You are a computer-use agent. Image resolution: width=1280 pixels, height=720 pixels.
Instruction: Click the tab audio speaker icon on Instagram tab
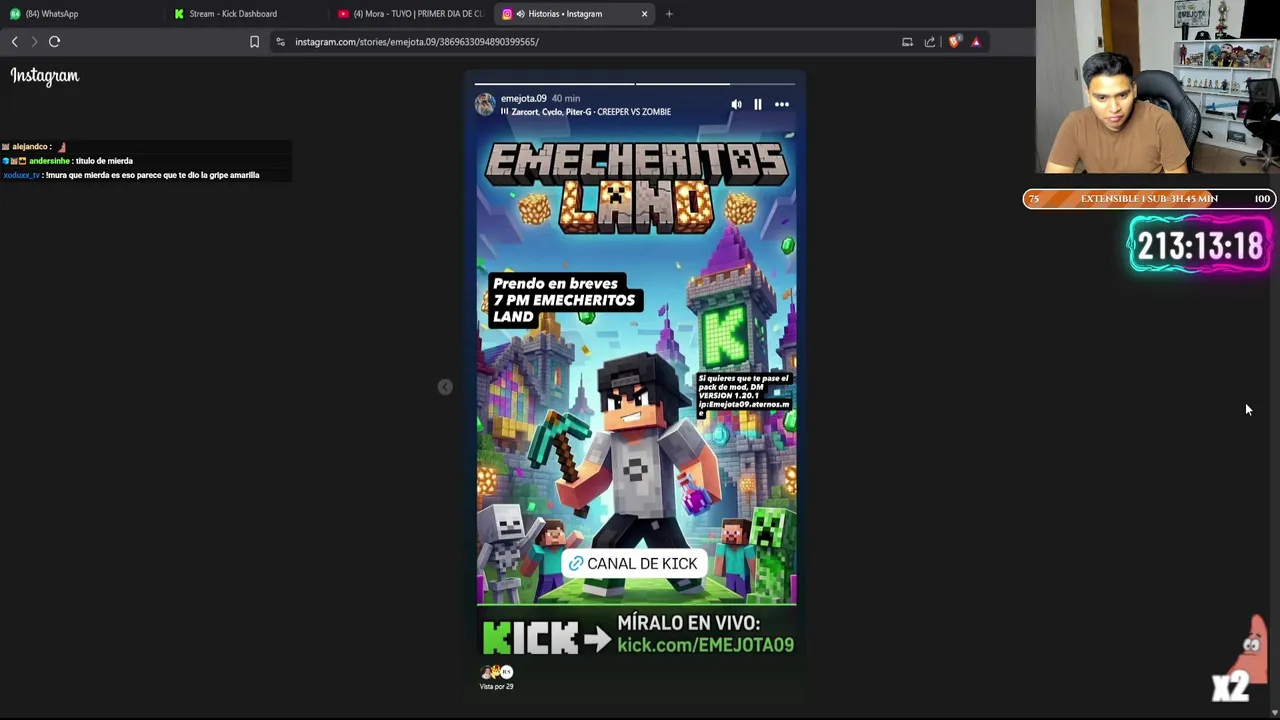[x=520, y=14]
